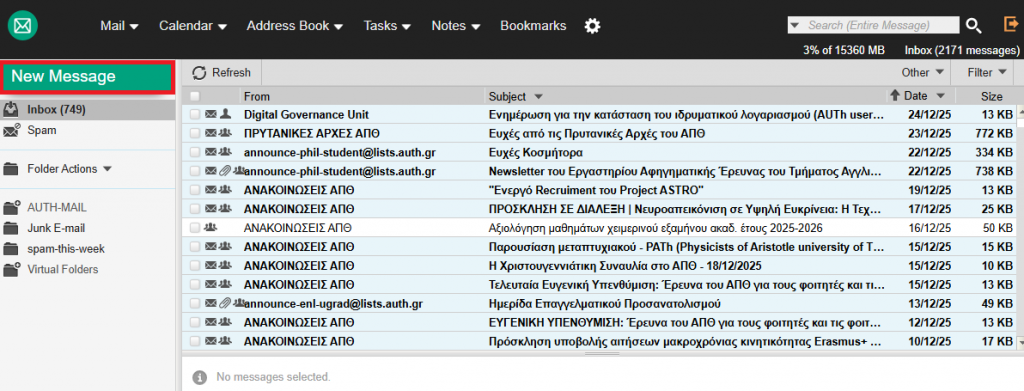Open Bookmarks
The height and width of the screenshot is (391, 1024).
533,26
